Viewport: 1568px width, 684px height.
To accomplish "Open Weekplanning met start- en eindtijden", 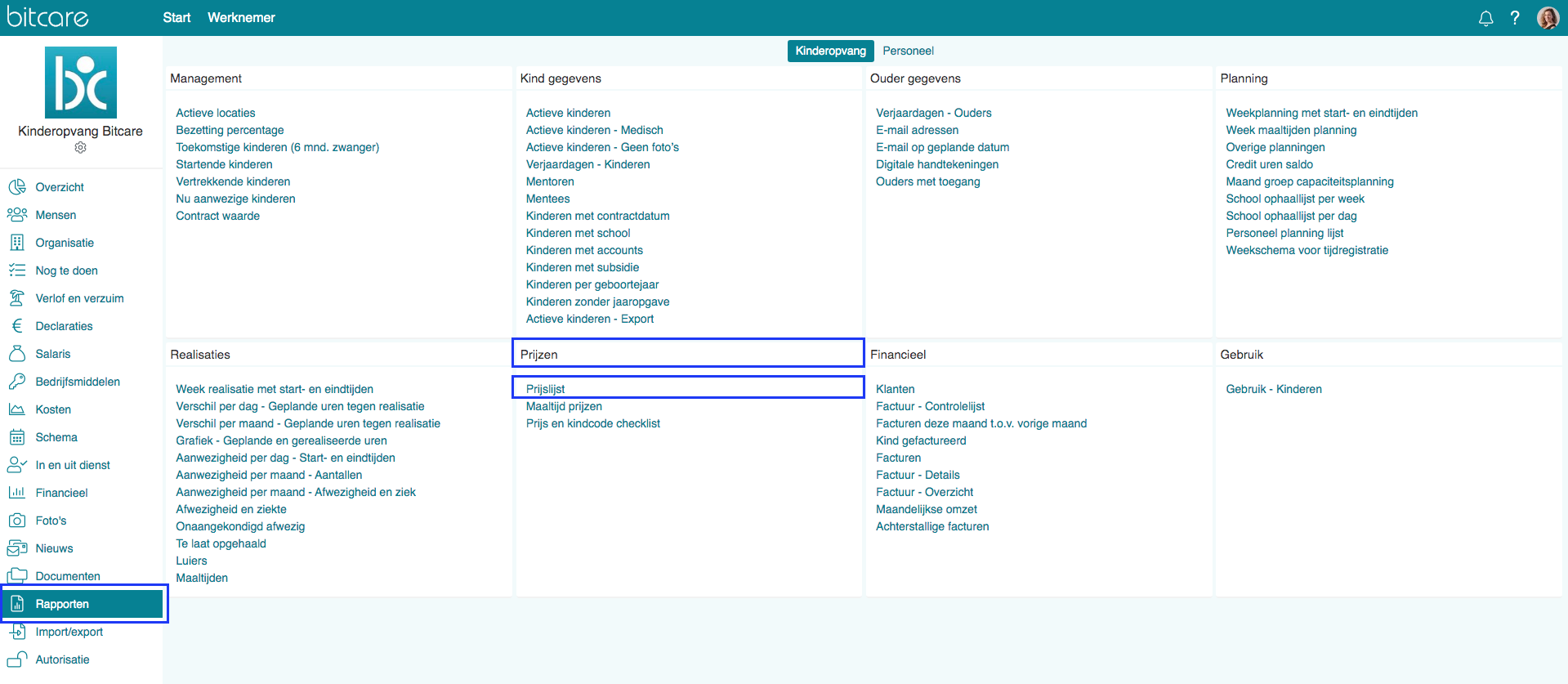I will pos(1321,113).
